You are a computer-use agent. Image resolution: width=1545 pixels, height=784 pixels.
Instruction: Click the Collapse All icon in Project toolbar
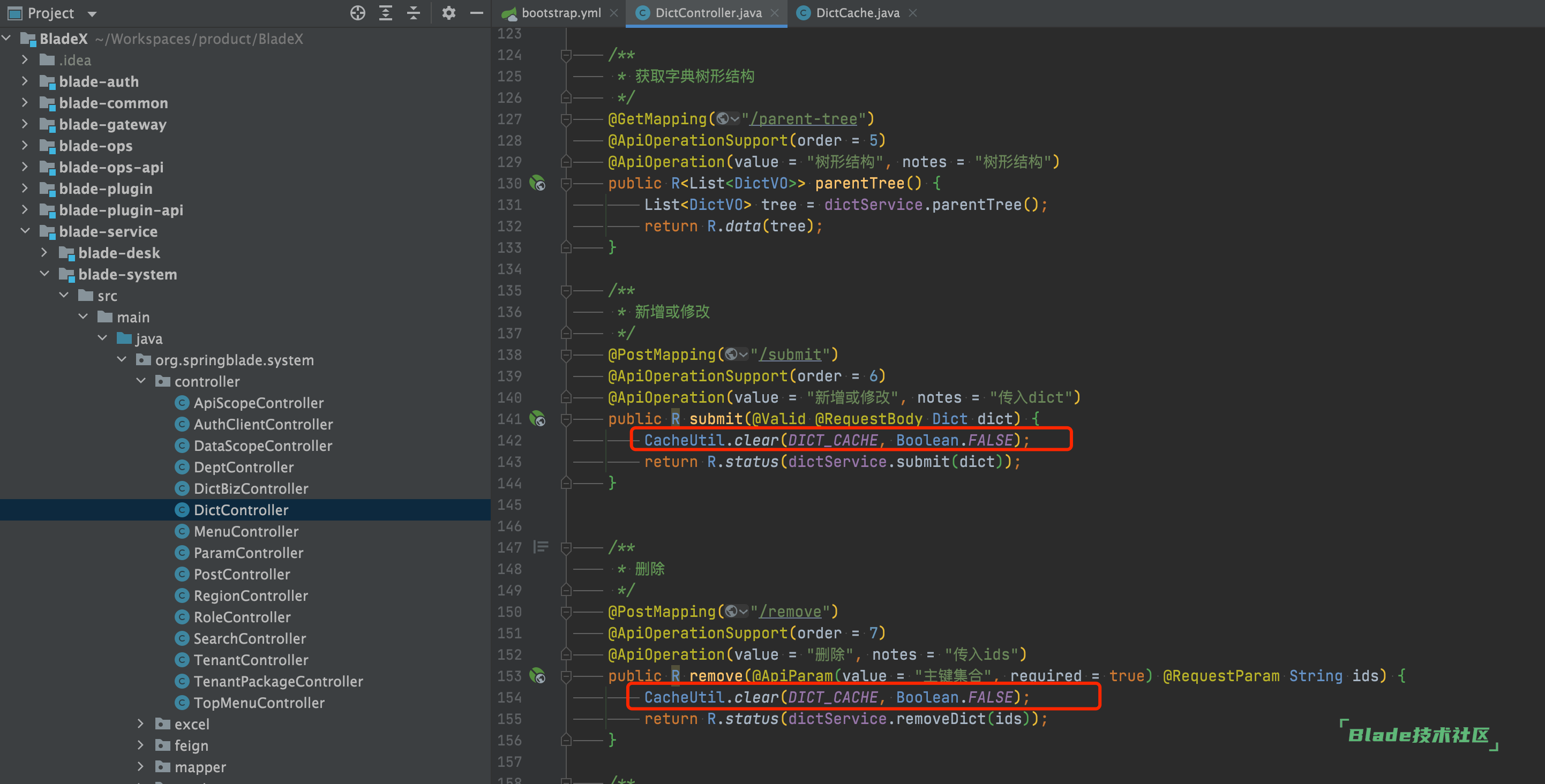[x=413, y=13]
